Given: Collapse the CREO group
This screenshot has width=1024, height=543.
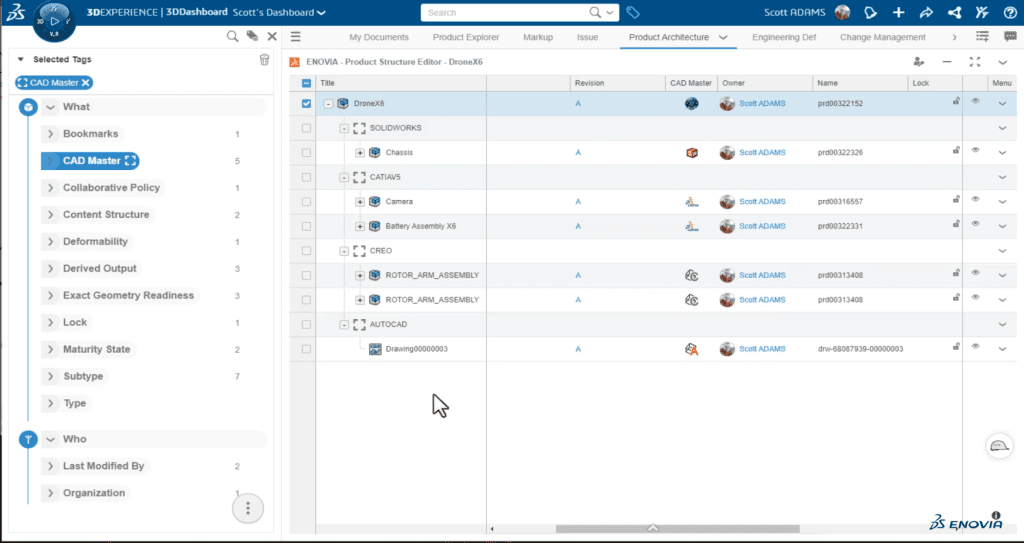Looking at the screenshot, I should (x=344, y=251).
